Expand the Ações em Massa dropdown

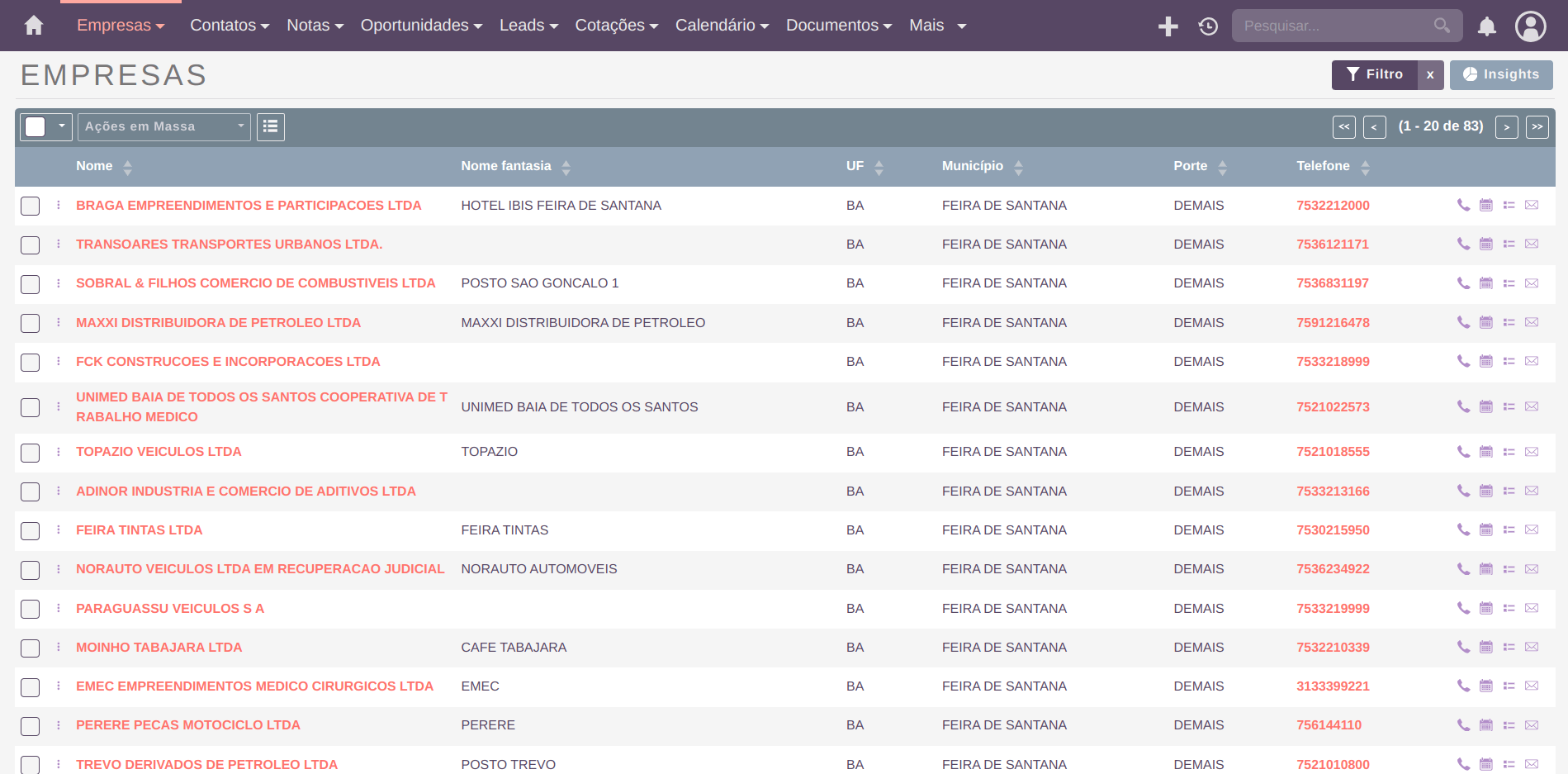pos(163,126)
